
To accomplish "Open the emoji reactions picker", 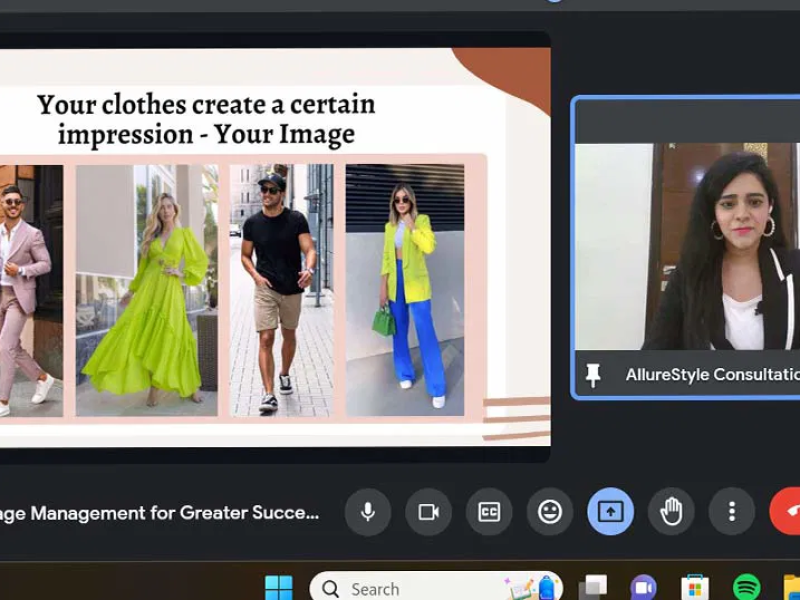I will coord(549,512).
